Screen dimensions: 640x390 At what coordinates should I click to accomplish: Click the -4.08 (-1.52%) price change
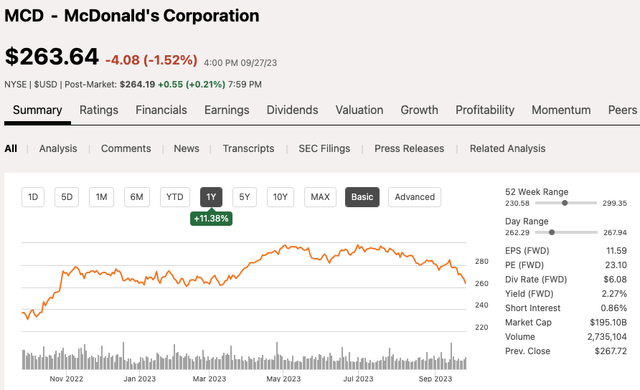tap(151, 60)
